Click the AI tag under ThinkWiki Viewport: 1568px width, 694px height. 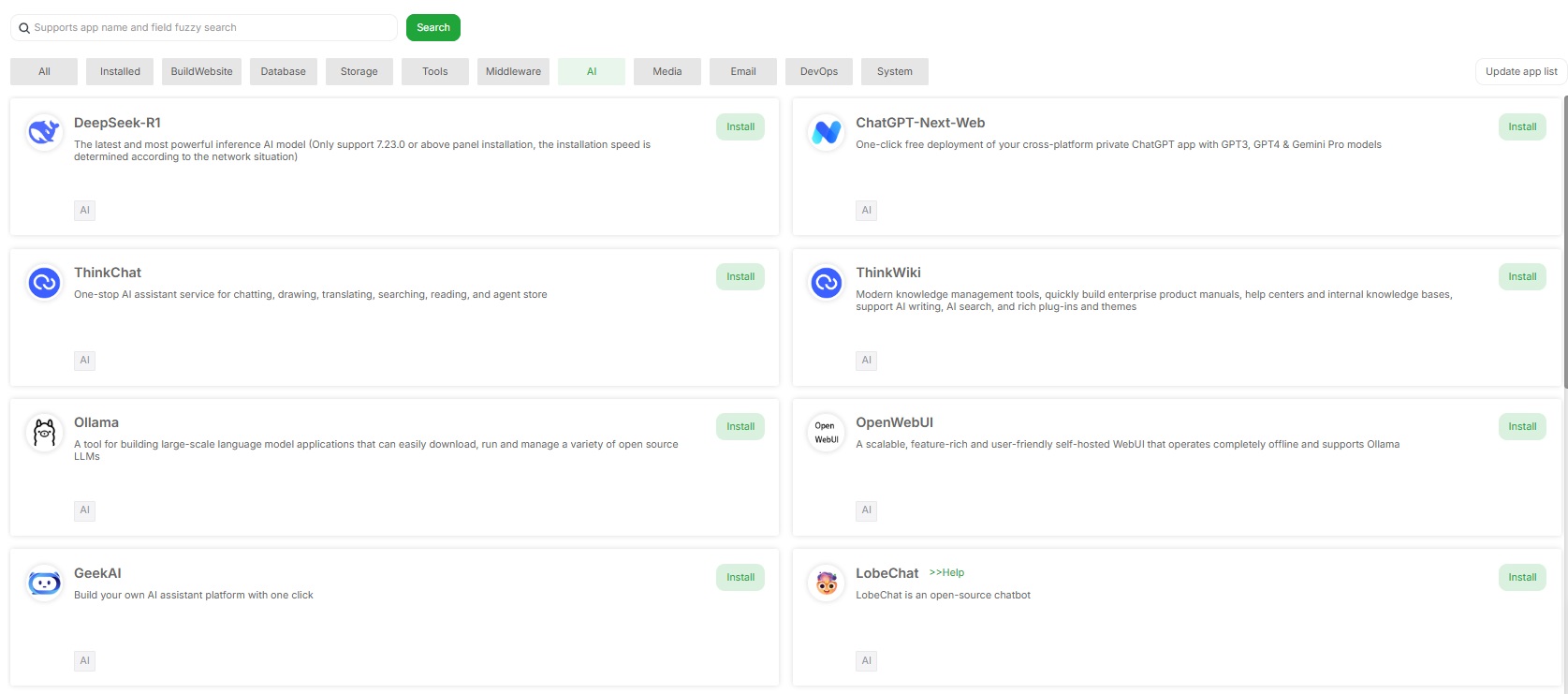pos(866,360)
